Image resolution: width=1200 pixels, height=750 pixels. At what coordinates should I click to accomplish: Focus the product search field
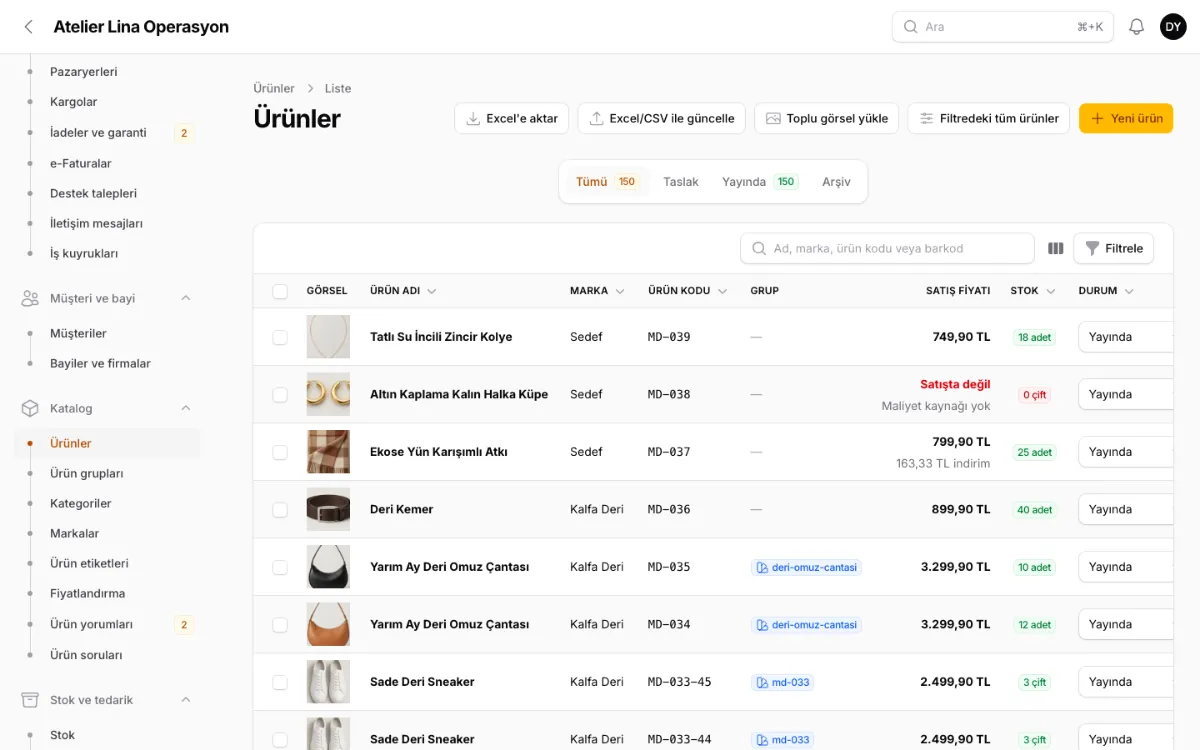click(x=887, y=248)
